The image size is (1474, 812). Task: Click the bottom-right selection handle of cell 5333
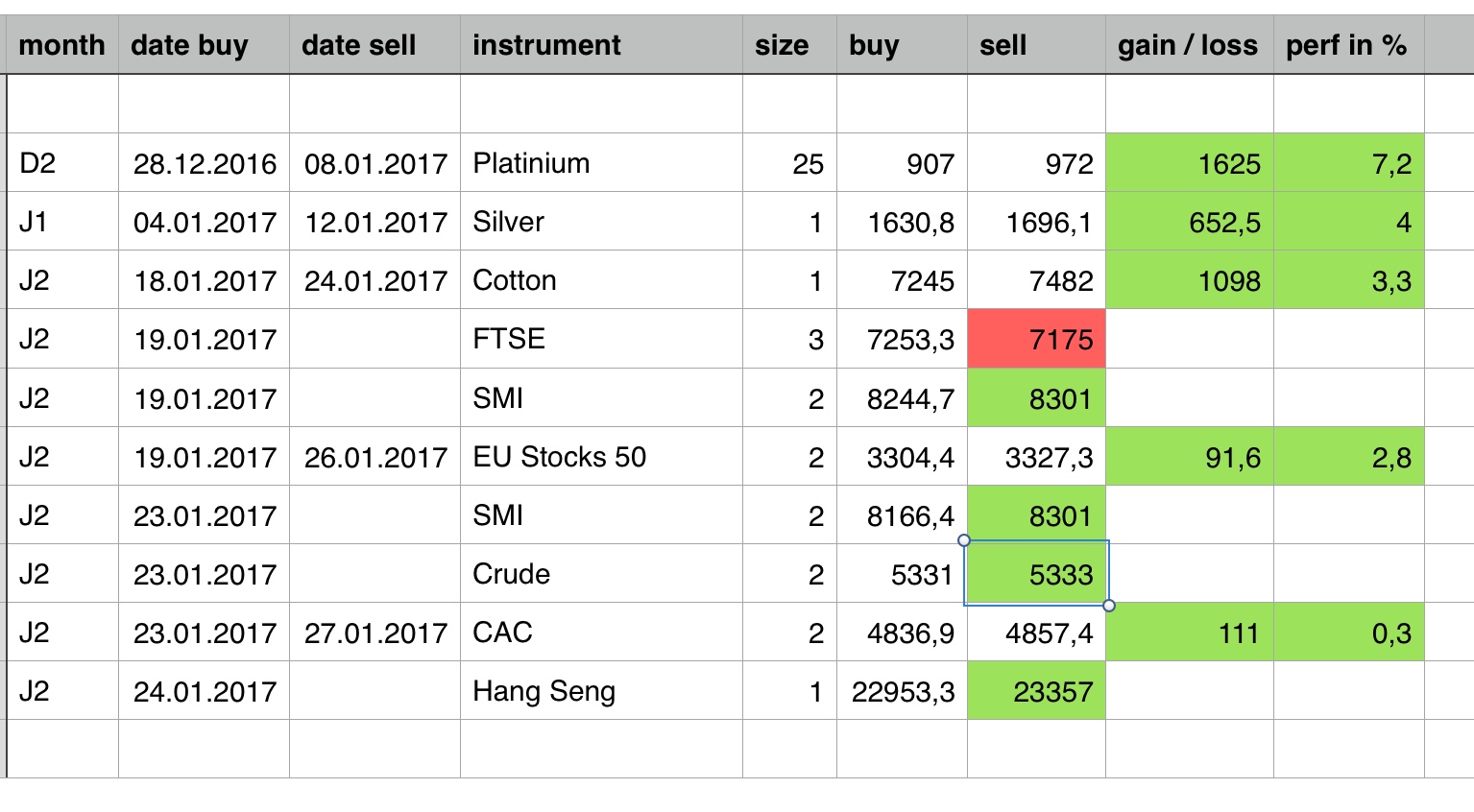(x=1109, y=606)
